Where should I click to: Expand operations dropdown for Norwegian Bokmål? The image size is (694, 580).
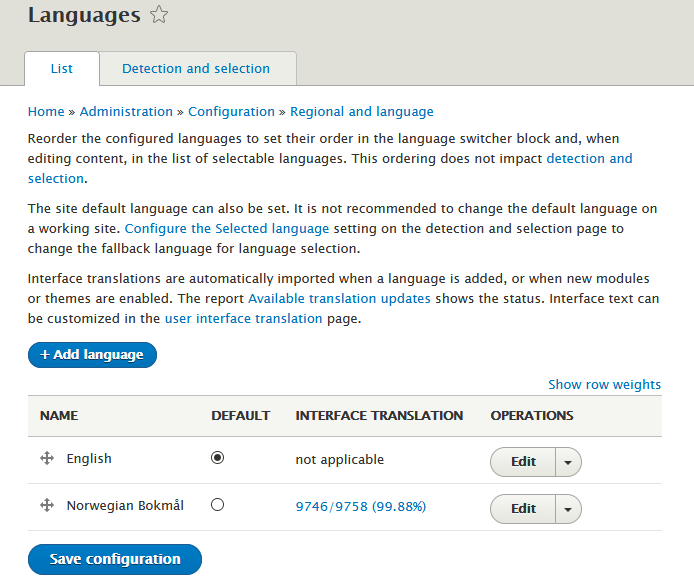pyautogui.click(x=568, y=509)
